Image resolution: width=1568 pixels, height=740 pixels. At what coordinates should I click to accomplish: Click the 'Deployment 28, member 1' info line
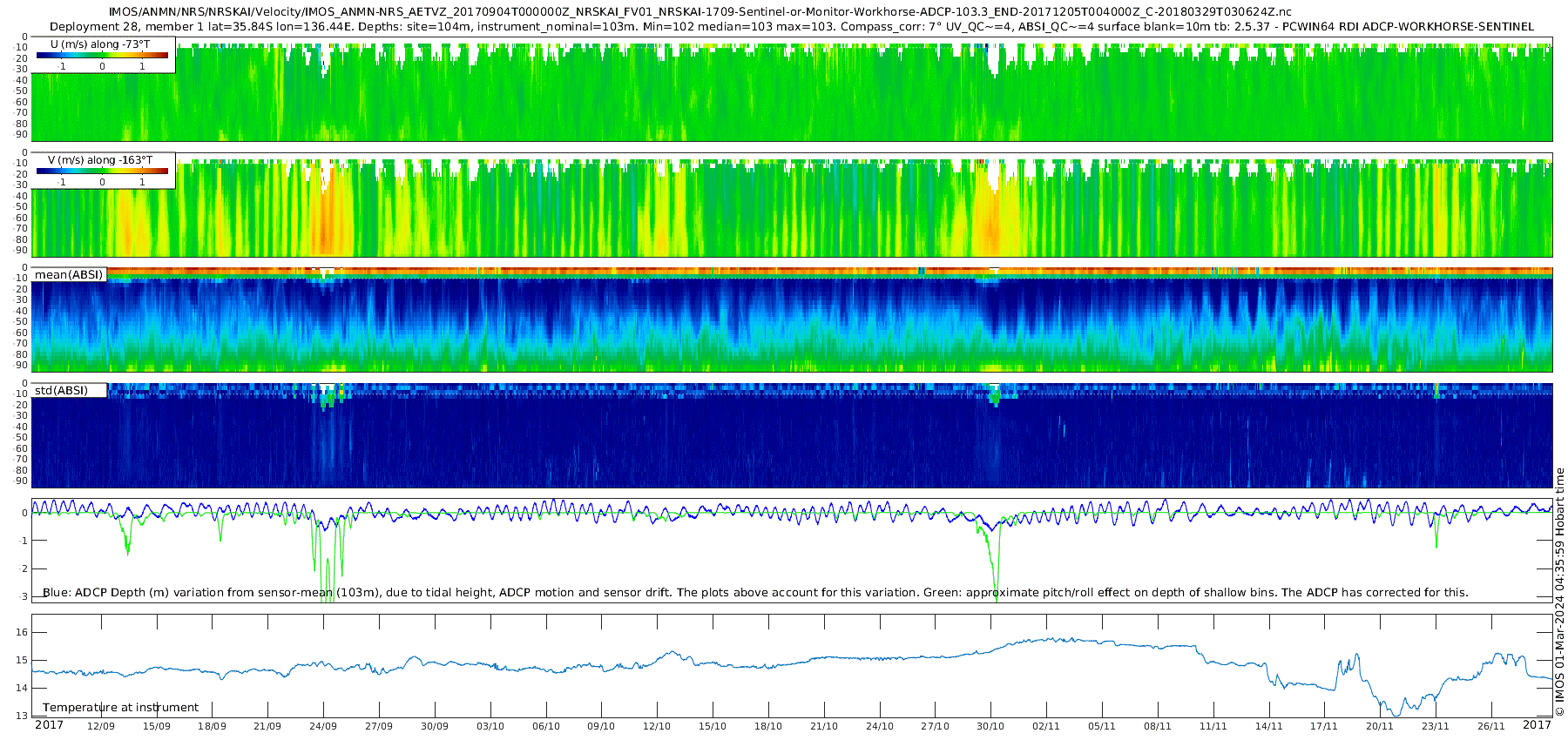click(x=792, y=27)
